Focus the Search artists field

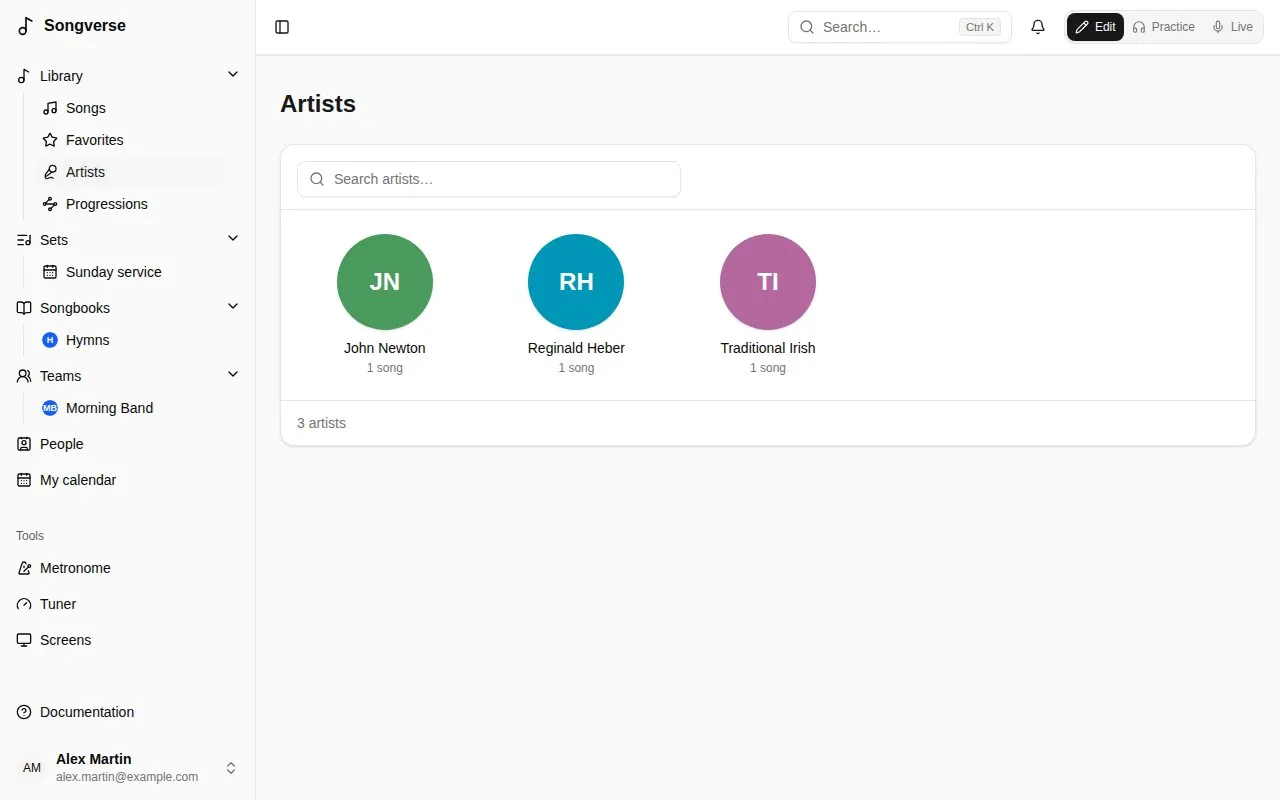click(x=489, y=179)
